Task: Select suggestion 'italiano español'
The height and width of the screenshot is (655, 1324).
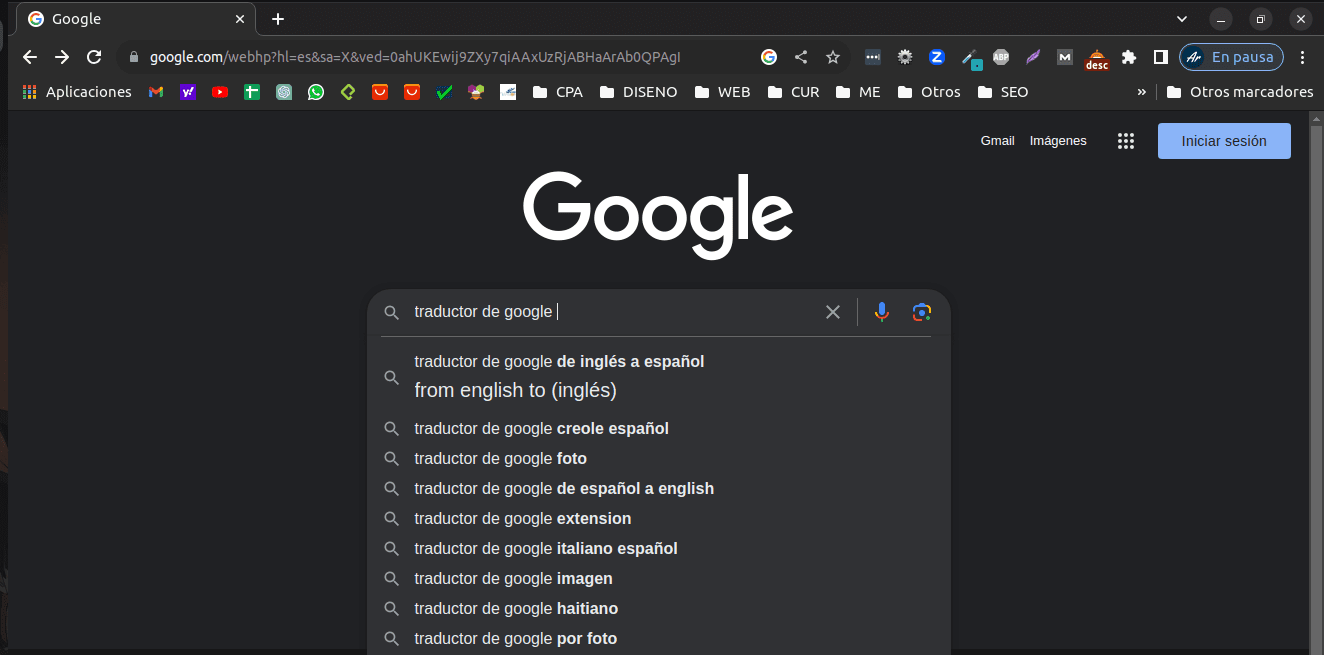Action: pos(658,548)
